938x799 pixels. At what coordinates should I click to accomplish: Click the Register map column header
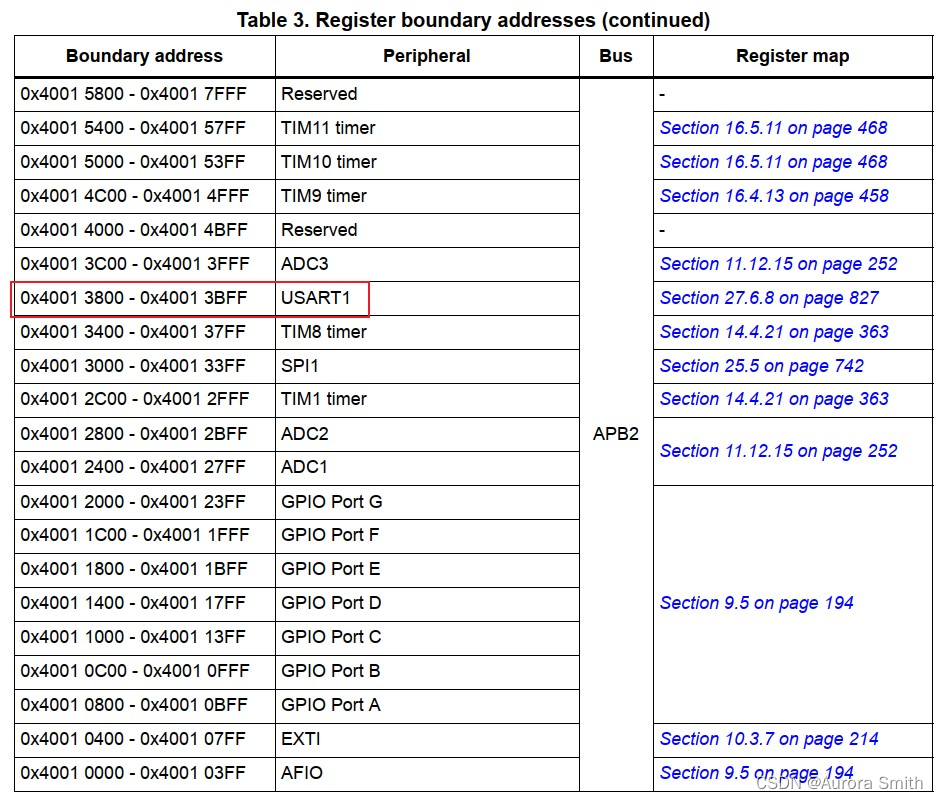coord(792,56)
